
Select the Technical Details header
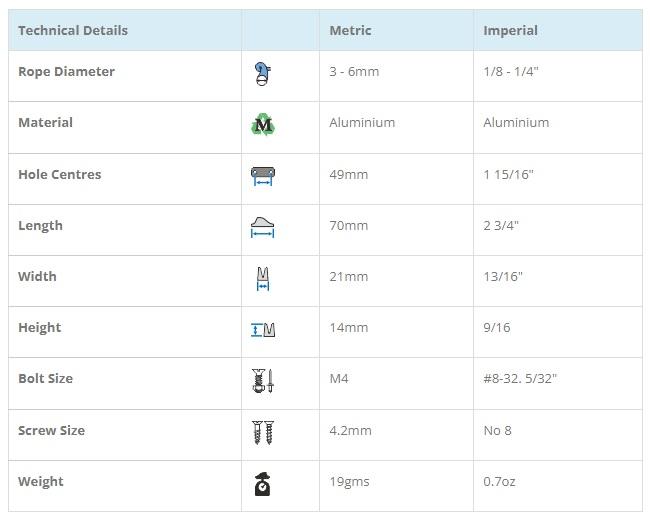tap(73, 30)
